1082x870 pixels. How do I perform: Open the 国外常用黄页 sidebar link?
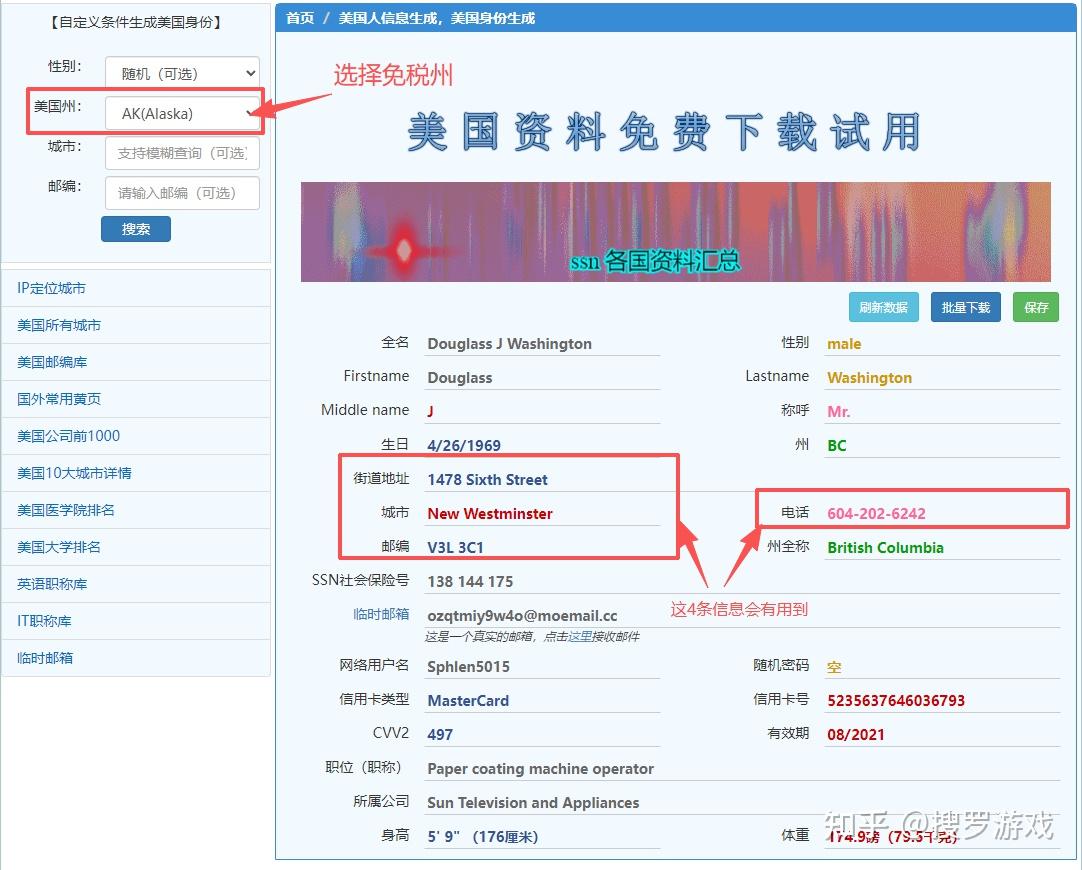click(x=59, y=399)
